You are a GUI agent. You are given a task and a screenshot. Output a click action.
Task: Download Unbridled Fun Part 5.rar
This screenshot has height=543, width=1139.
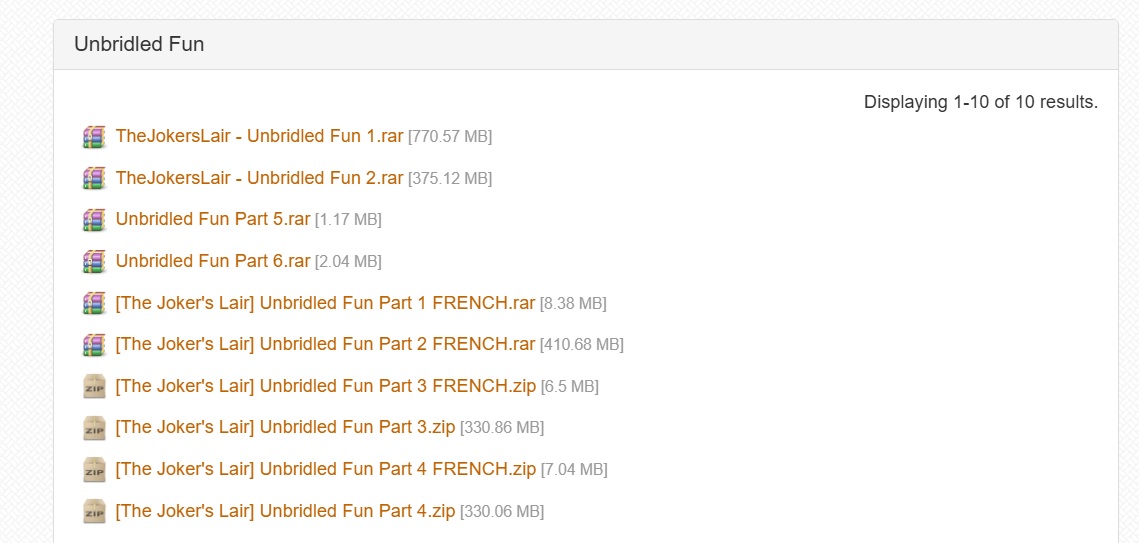click(x=213, y=219)
